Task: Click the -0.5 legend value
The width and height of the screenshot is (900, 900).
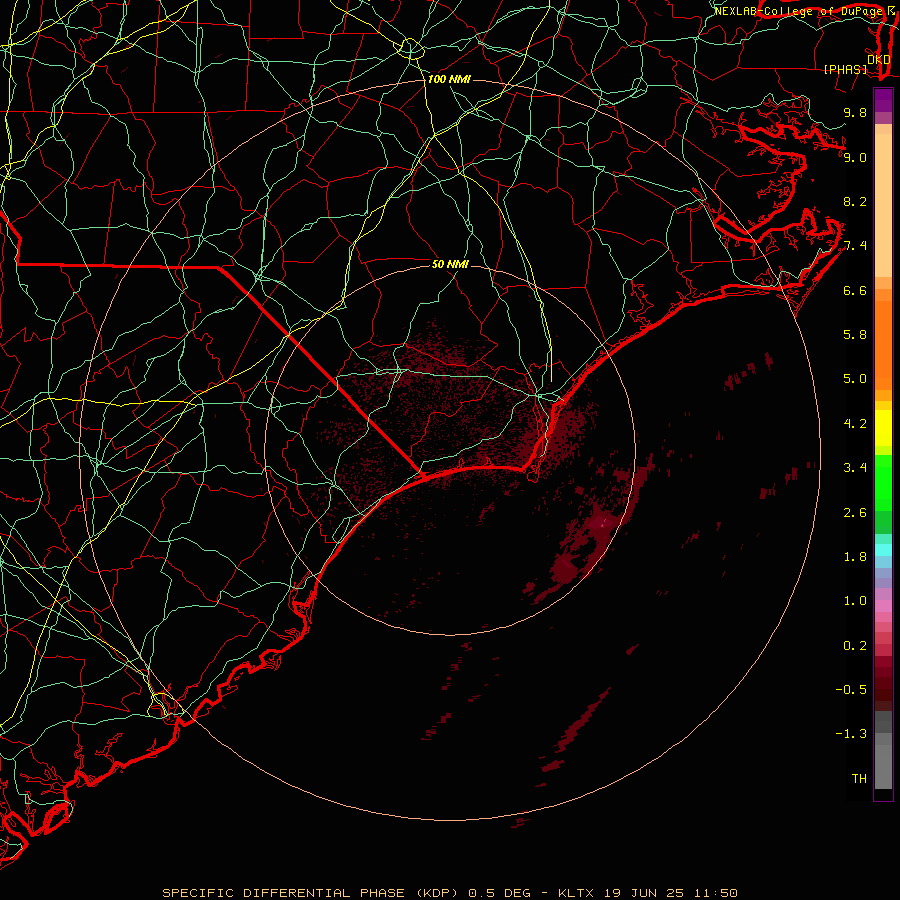Action: [851, 690]
